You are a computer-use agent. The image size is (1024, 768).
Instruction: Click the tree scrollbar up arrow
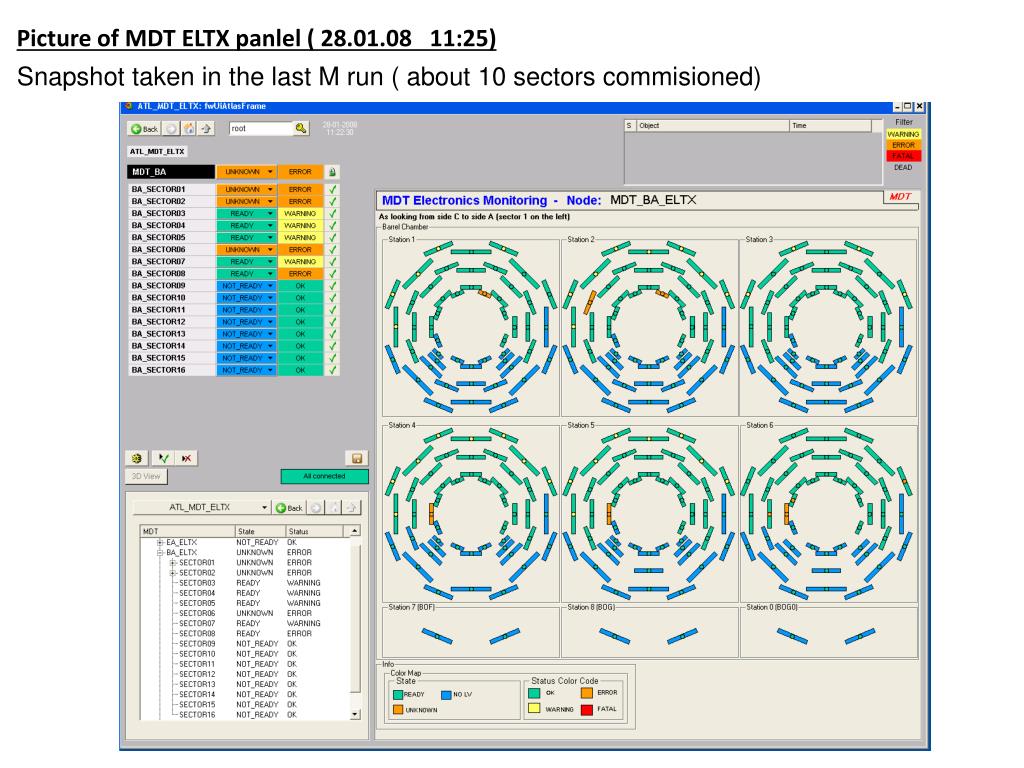point(355,531)
